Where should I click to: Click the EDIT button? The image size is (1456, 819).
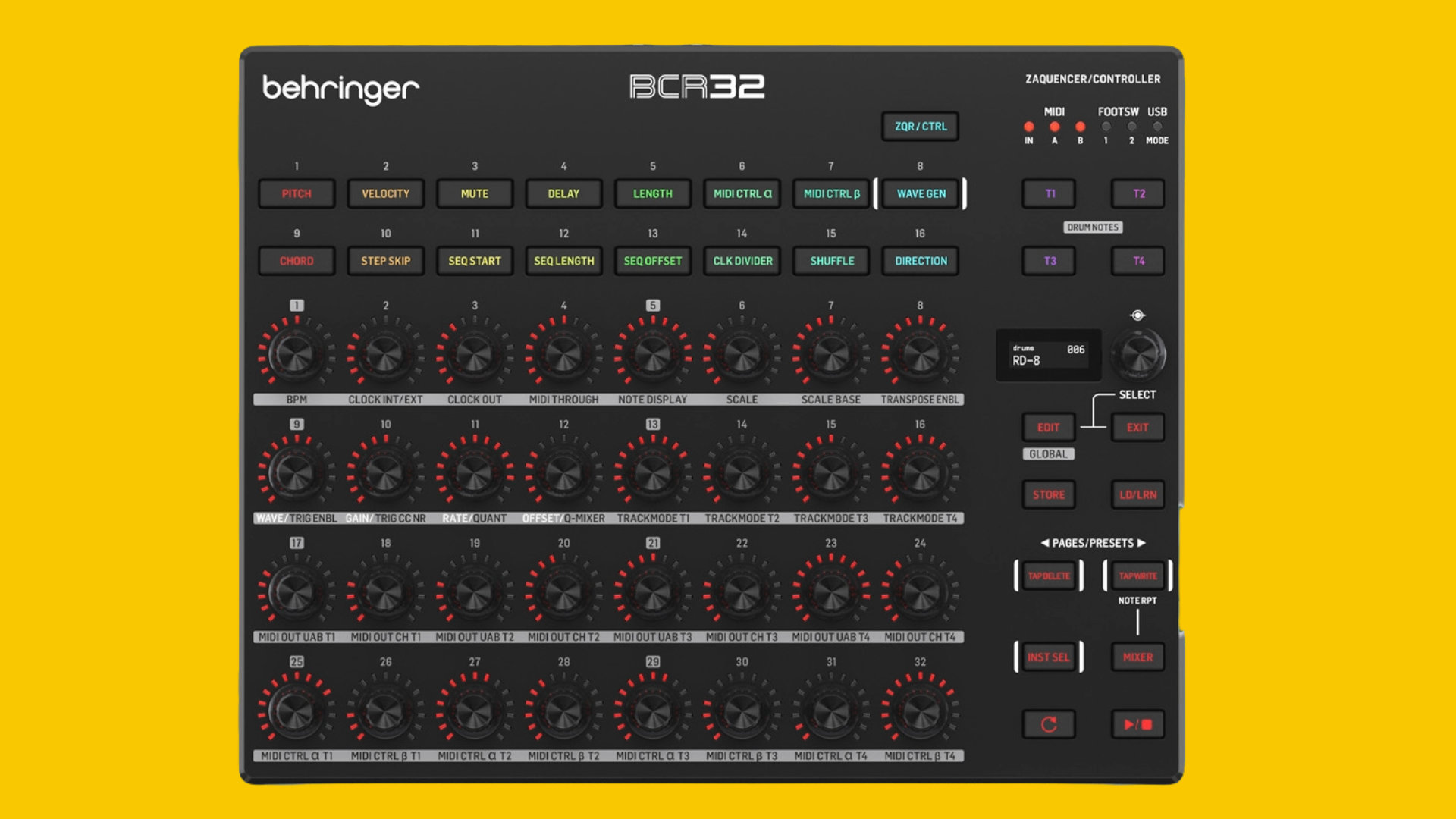point(1049,428)
